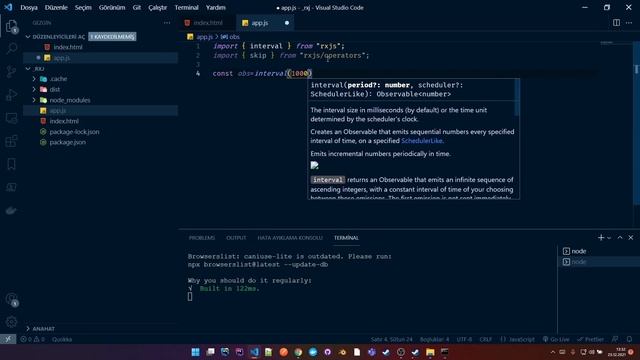640x360 pixels.
Task: Maximize the terminal panel with chevron up
Action: tap(620, 238)
